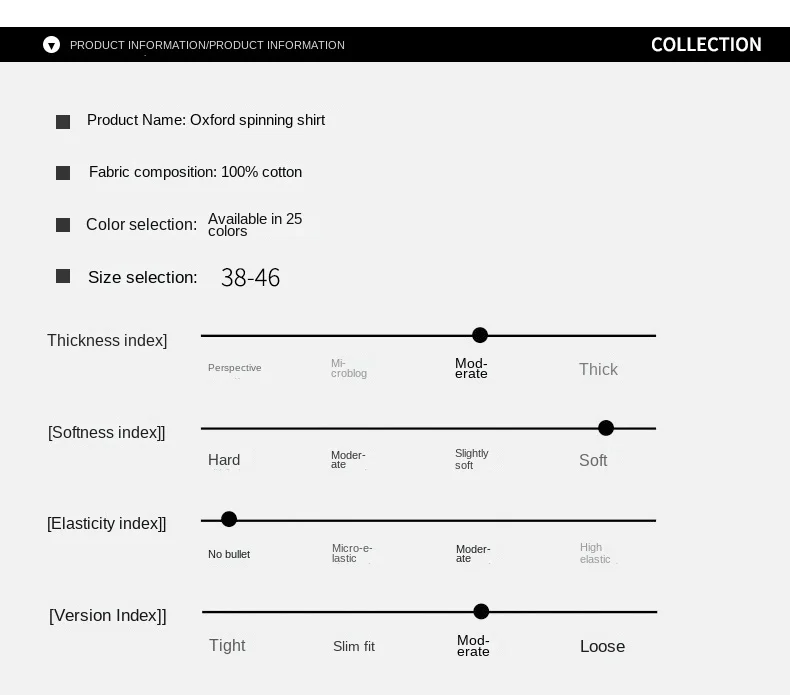The image size is (790, 695).
Task: Select the High elastic label
Action: pyautogui.click(x=595, y=553)
